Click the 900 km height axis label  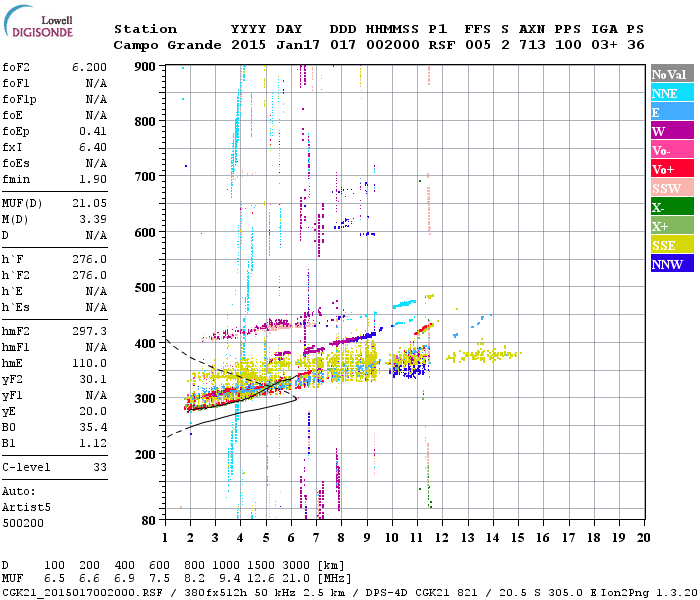[x=145, y=67]
